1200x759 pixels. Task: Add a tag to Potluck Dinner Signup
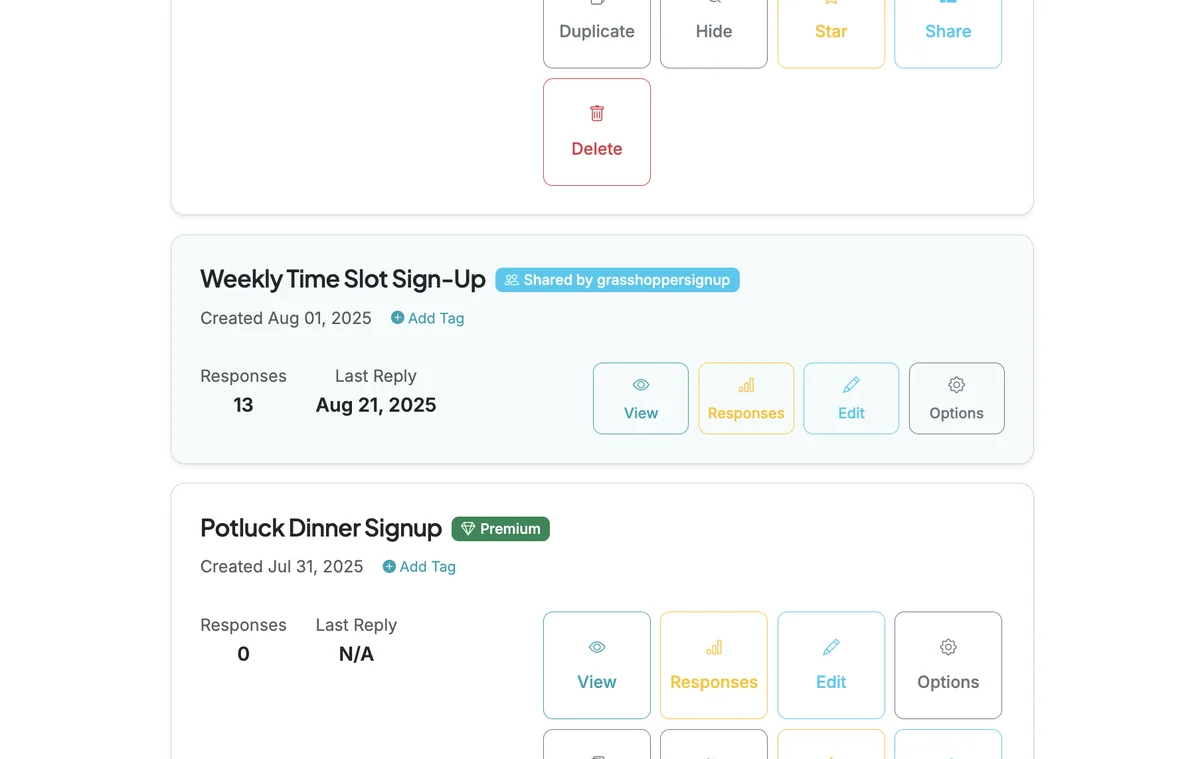pos(418,566)
